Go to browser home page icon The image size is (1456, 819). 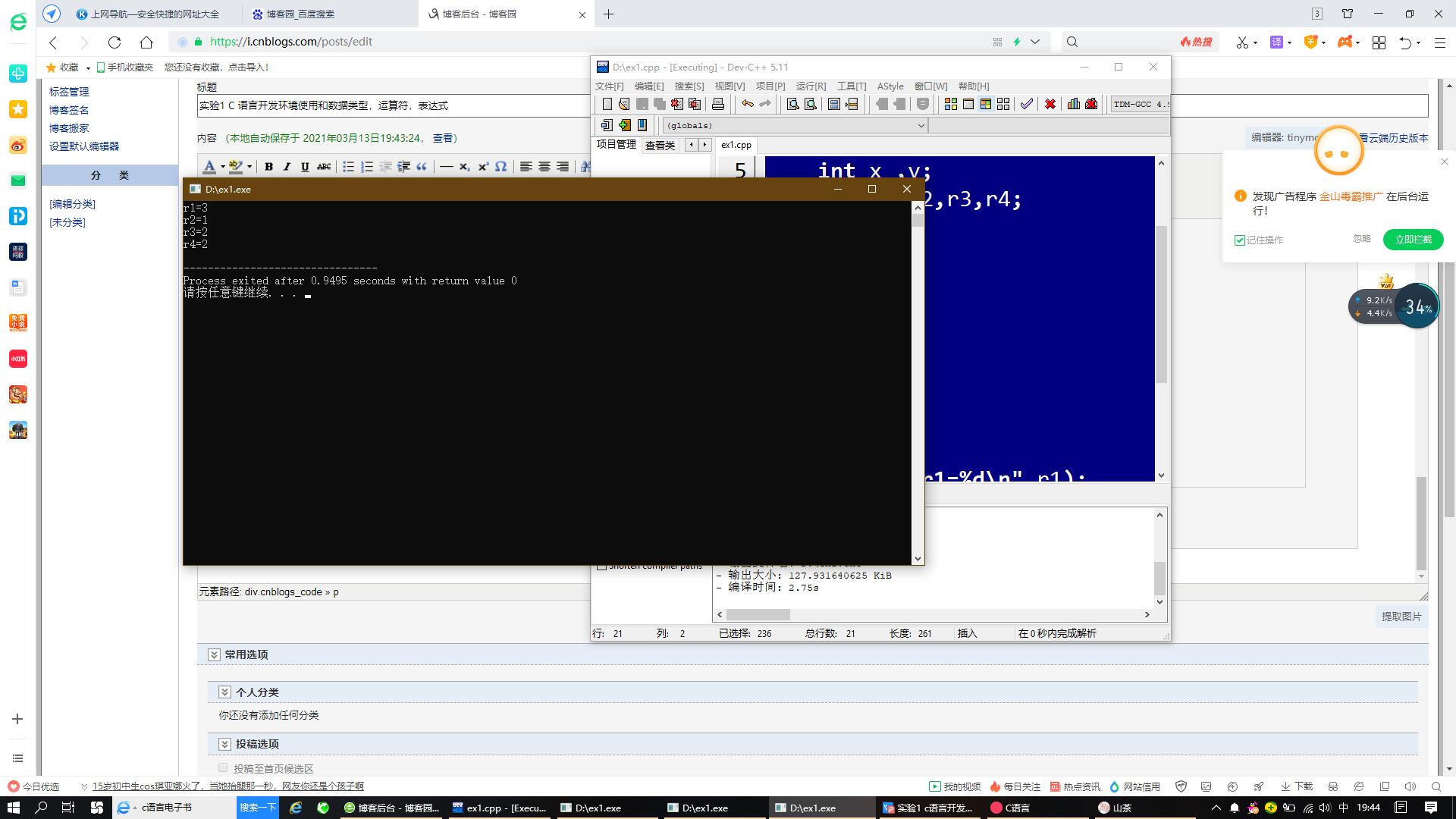point(146,42)
